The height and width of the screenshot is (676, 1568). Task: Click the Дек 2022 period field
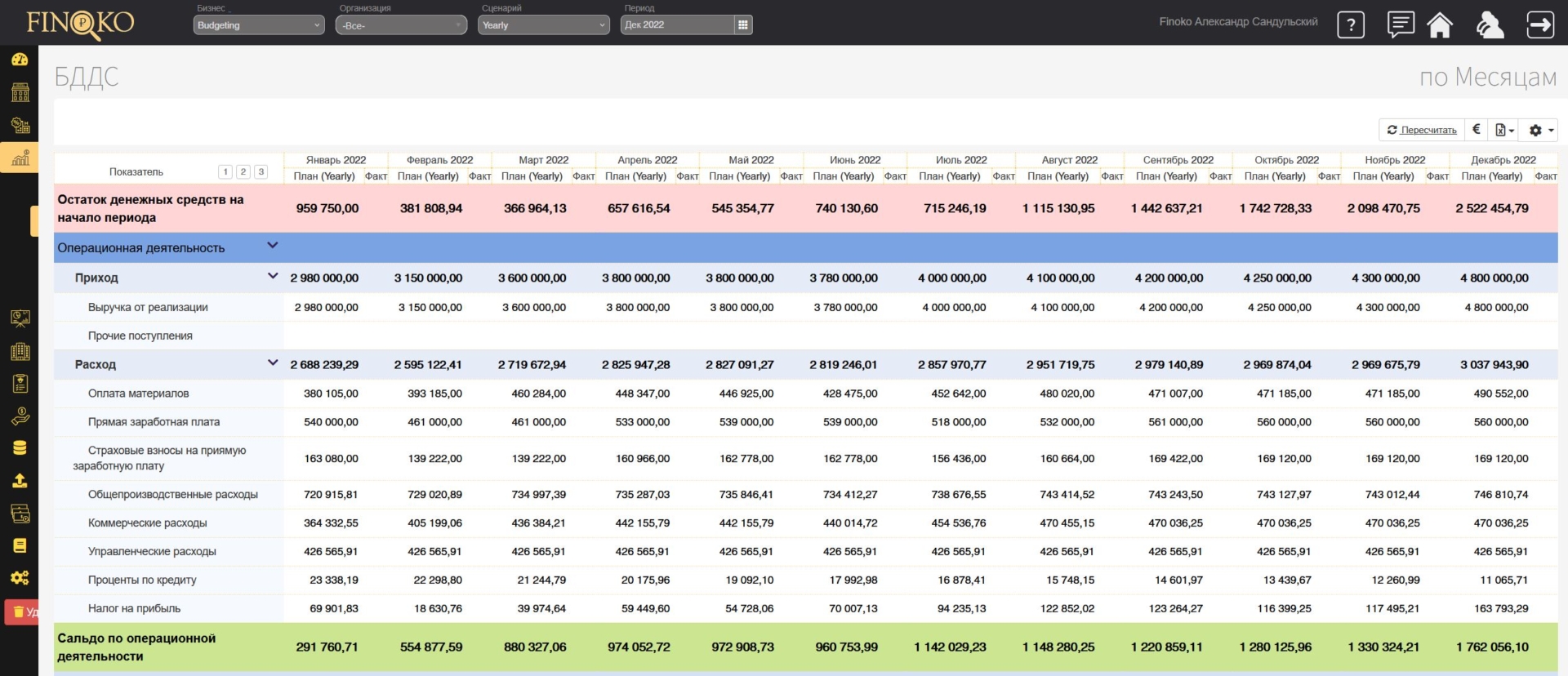point(676,25)
